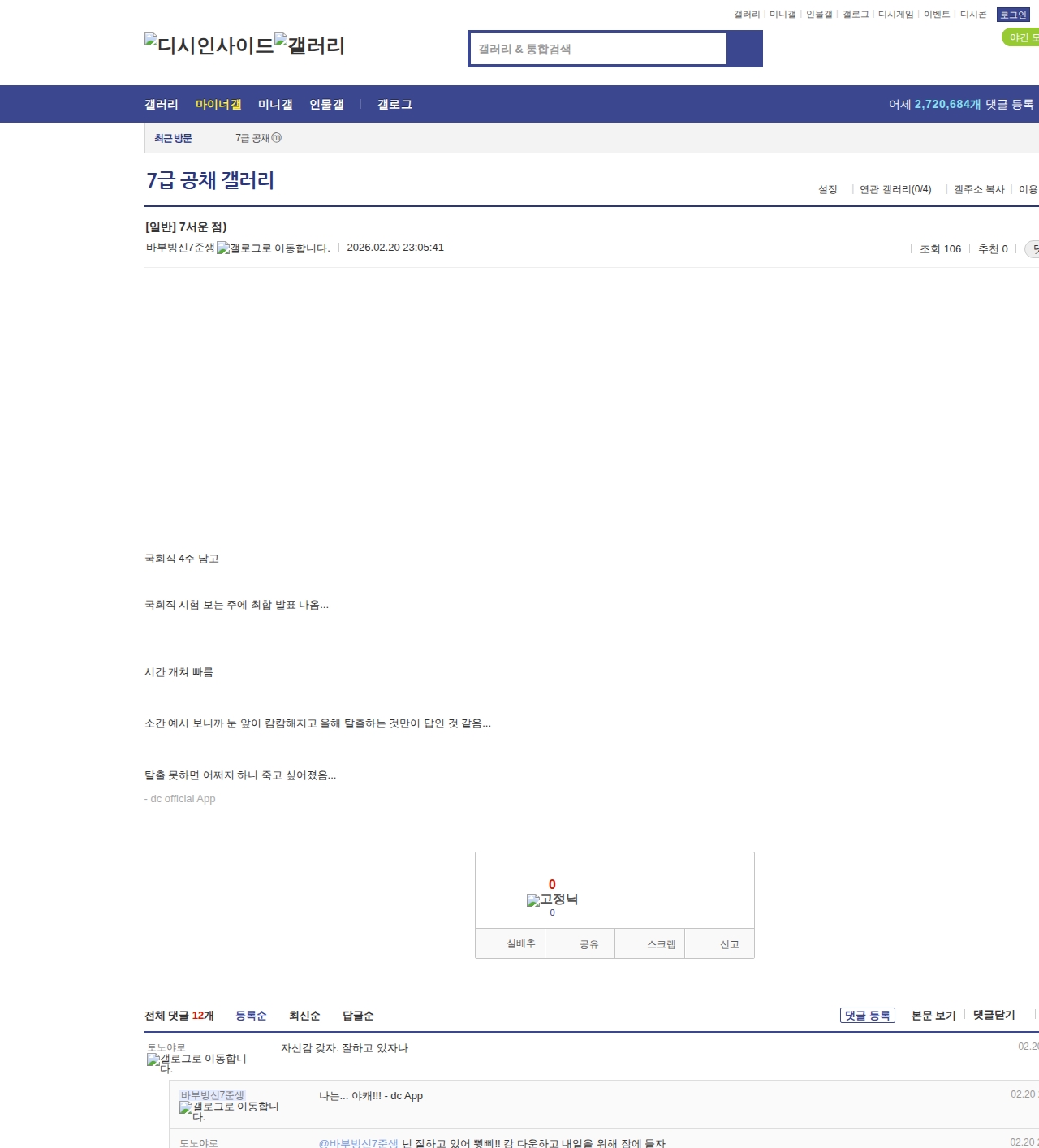Expand 연관 갤러리(0/4) list
This screenshot has height=1148, width=1039.
tap(895, 189)
